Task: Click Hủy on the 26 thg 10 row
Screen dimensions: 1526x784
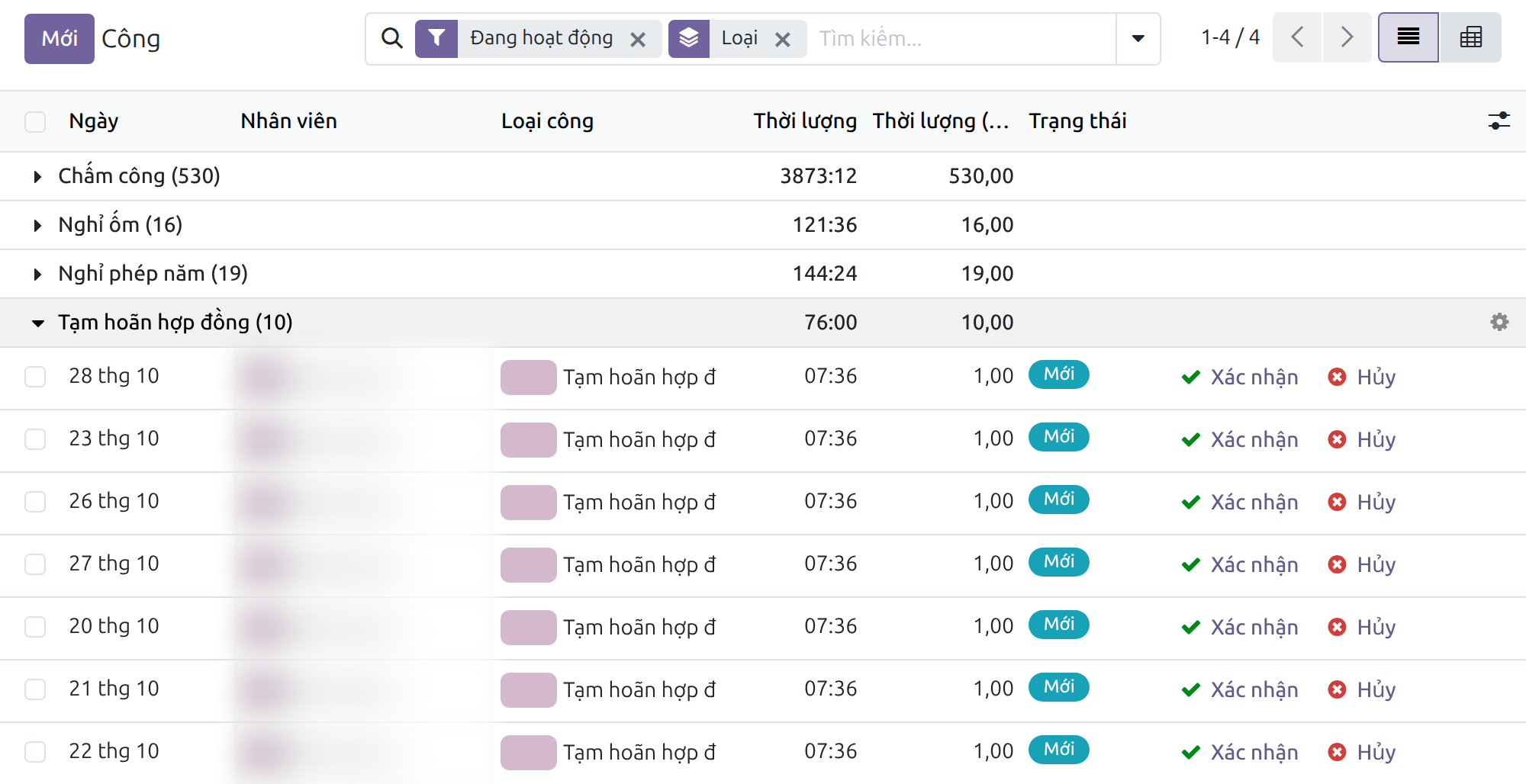Action: tap(1362, 502)
